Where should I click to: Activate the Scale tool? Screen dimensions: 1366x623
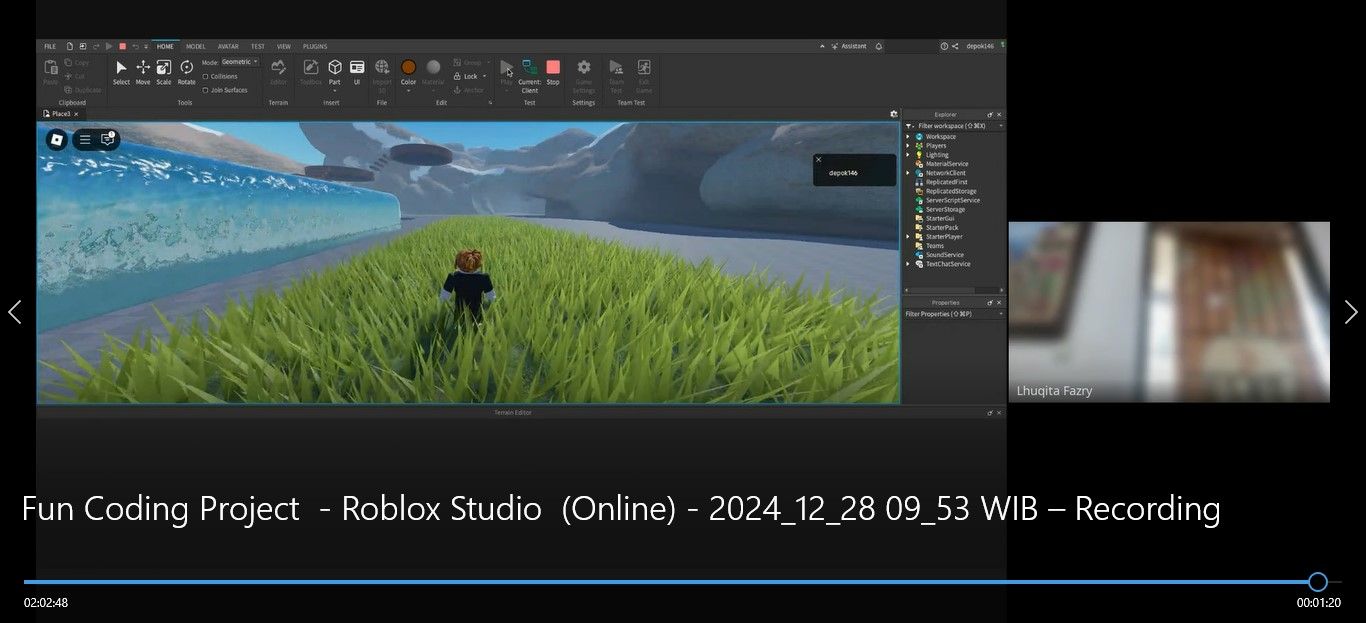point(164,71)
